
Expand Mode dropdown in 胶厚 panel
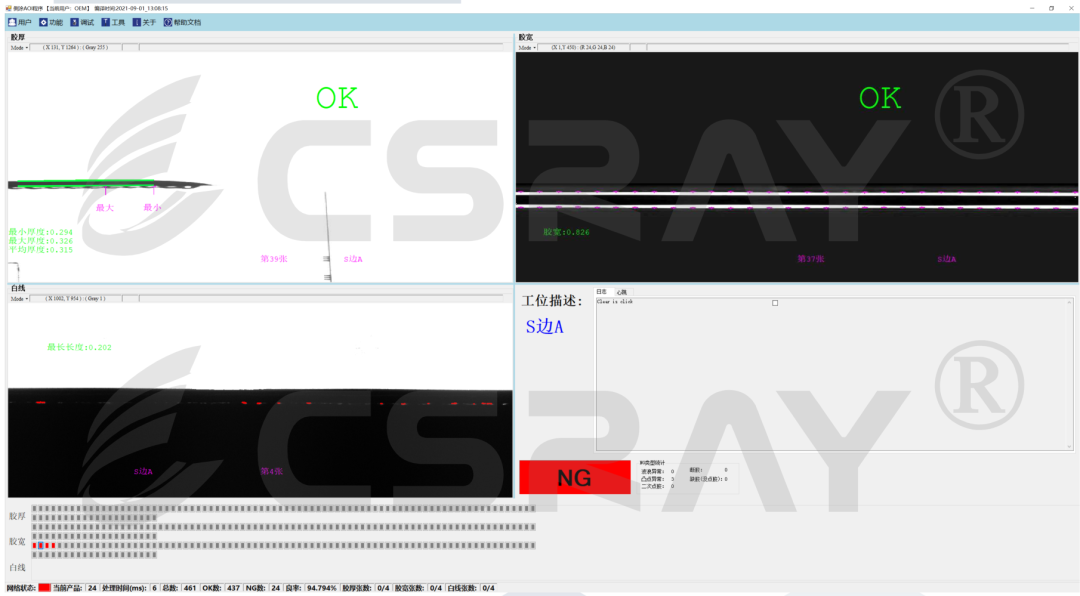coord(19,47)
